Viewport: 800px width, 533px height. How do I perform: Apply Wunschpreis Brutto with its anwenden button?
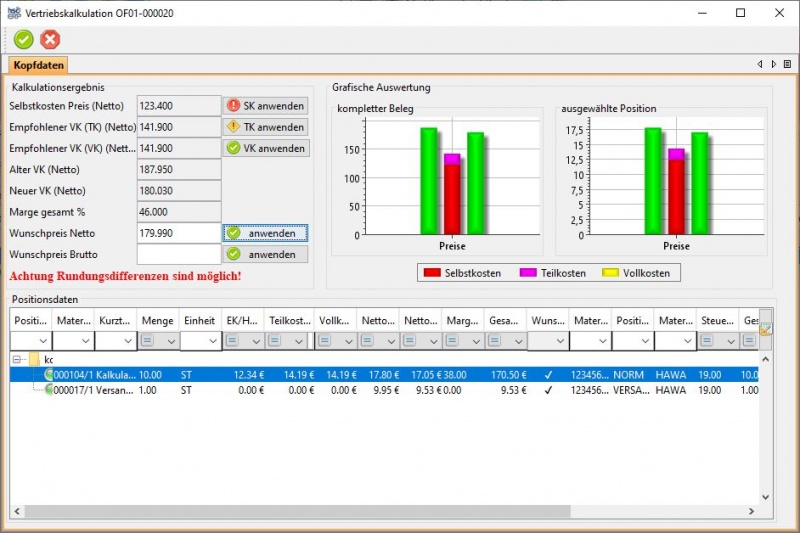tap(265, 254)
